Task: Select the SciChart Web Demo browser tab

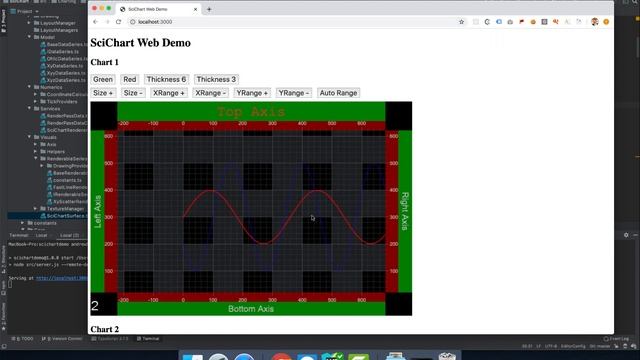Action: click(158, 9)
